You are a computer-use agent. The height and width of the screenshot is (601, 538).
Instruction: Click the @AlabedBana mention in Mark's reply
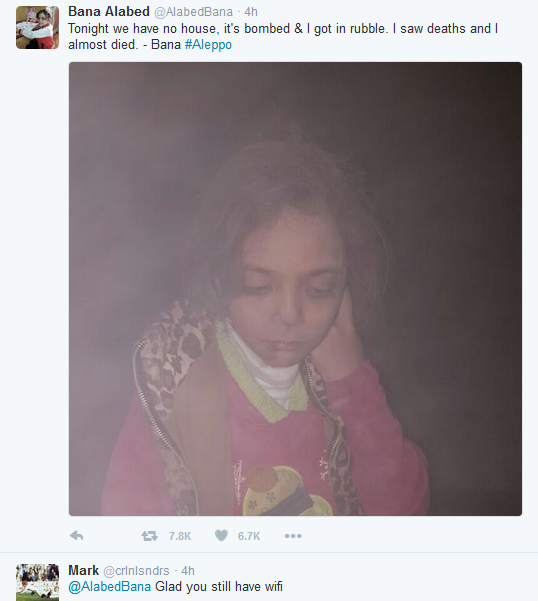click(110, 587)
